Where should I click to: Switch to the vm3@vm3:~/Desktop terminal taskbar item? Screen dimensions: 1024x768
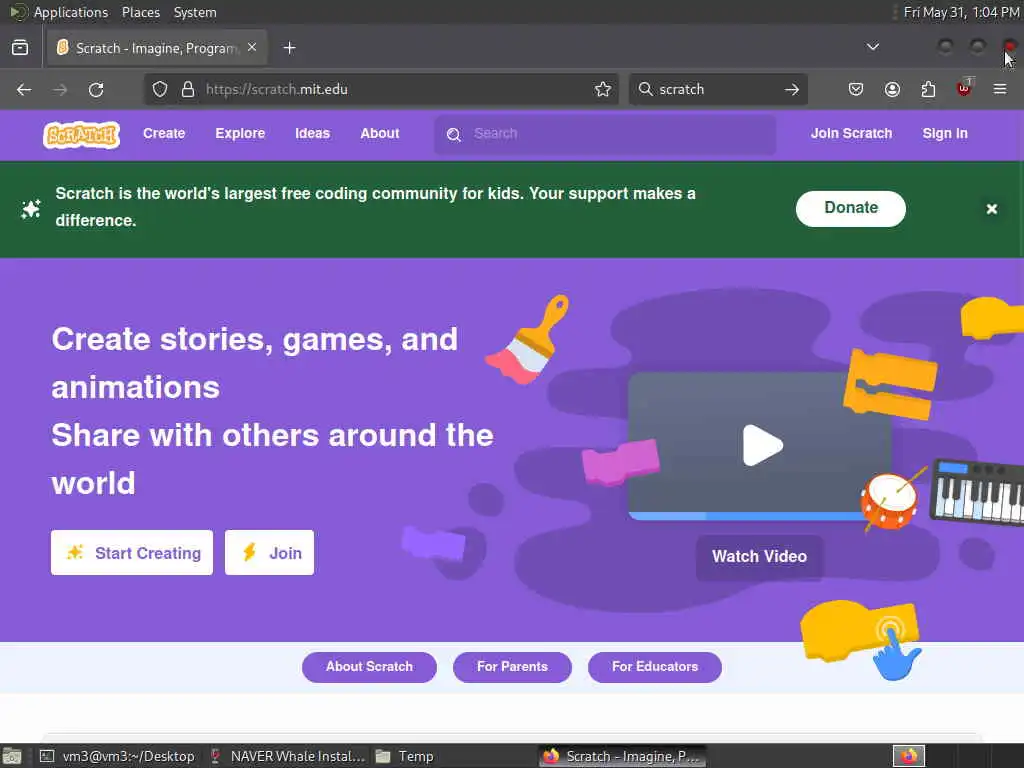coord(118,756)
